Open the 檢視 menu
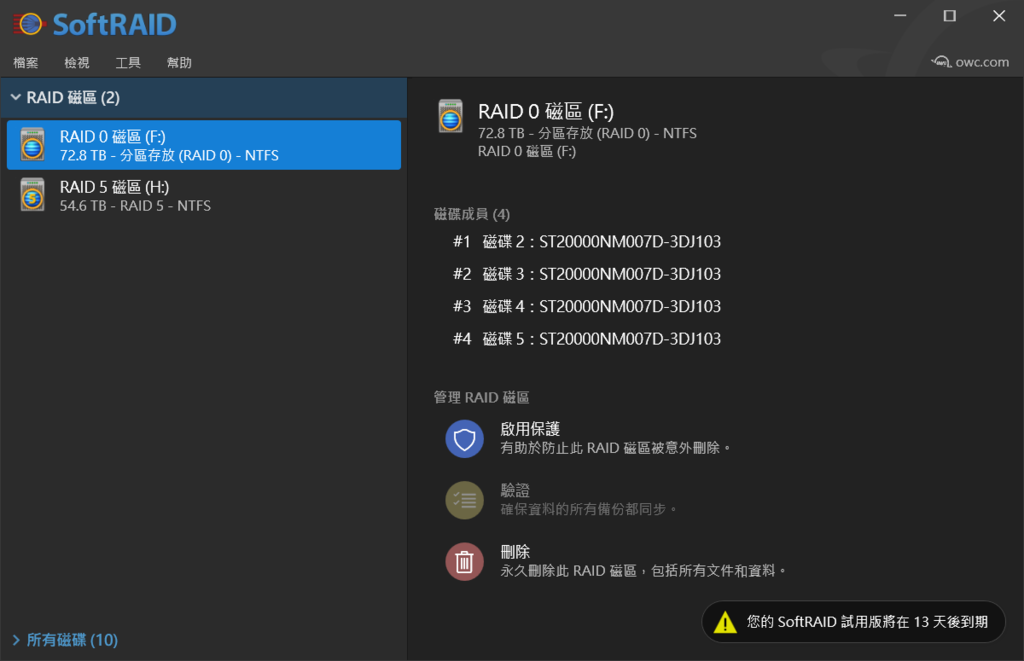The height and width of the screenshot is (661, 1024). click(76, 63)
